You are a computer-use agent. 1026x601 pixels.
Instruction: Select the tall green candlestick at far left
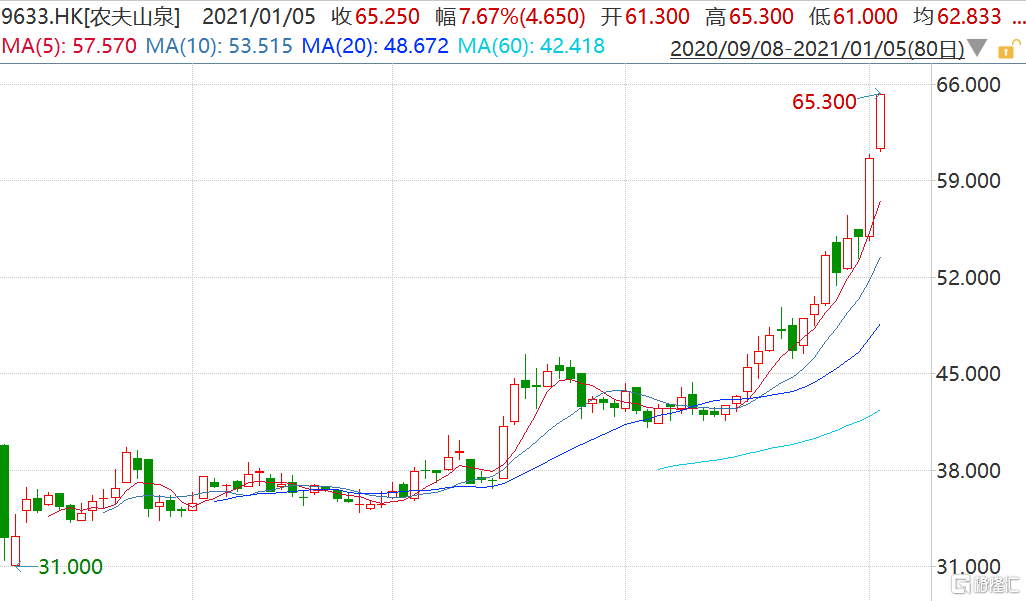coord(4,490)
